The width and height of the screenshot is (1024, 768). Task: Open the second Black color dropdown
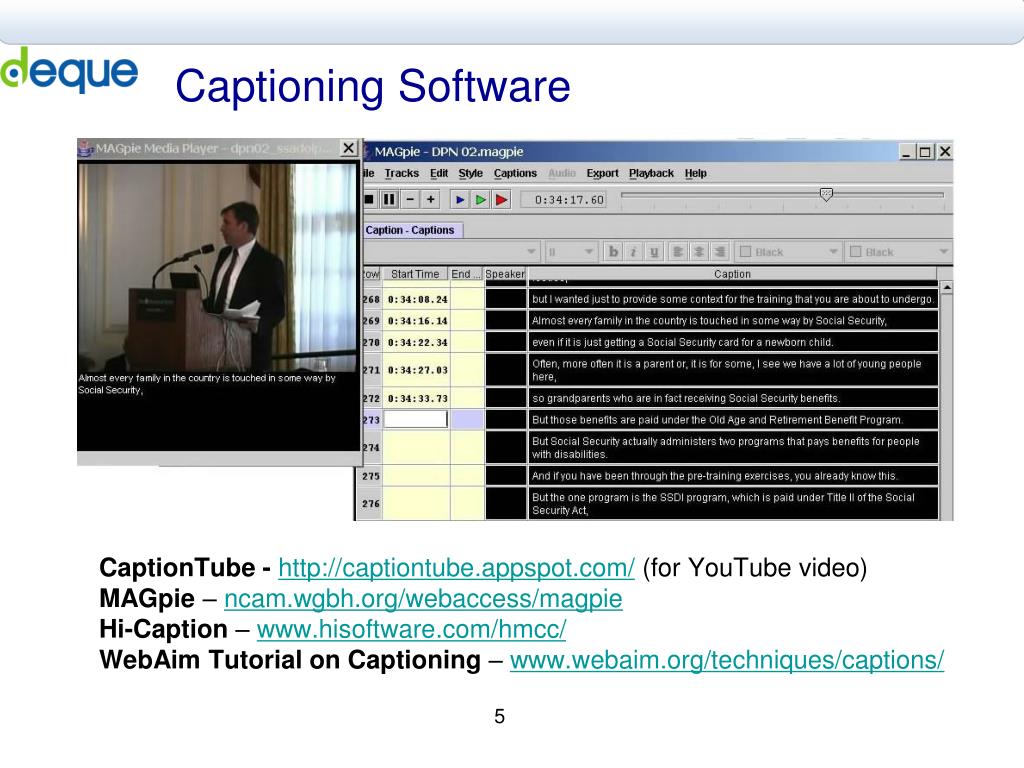coord(943,252)
